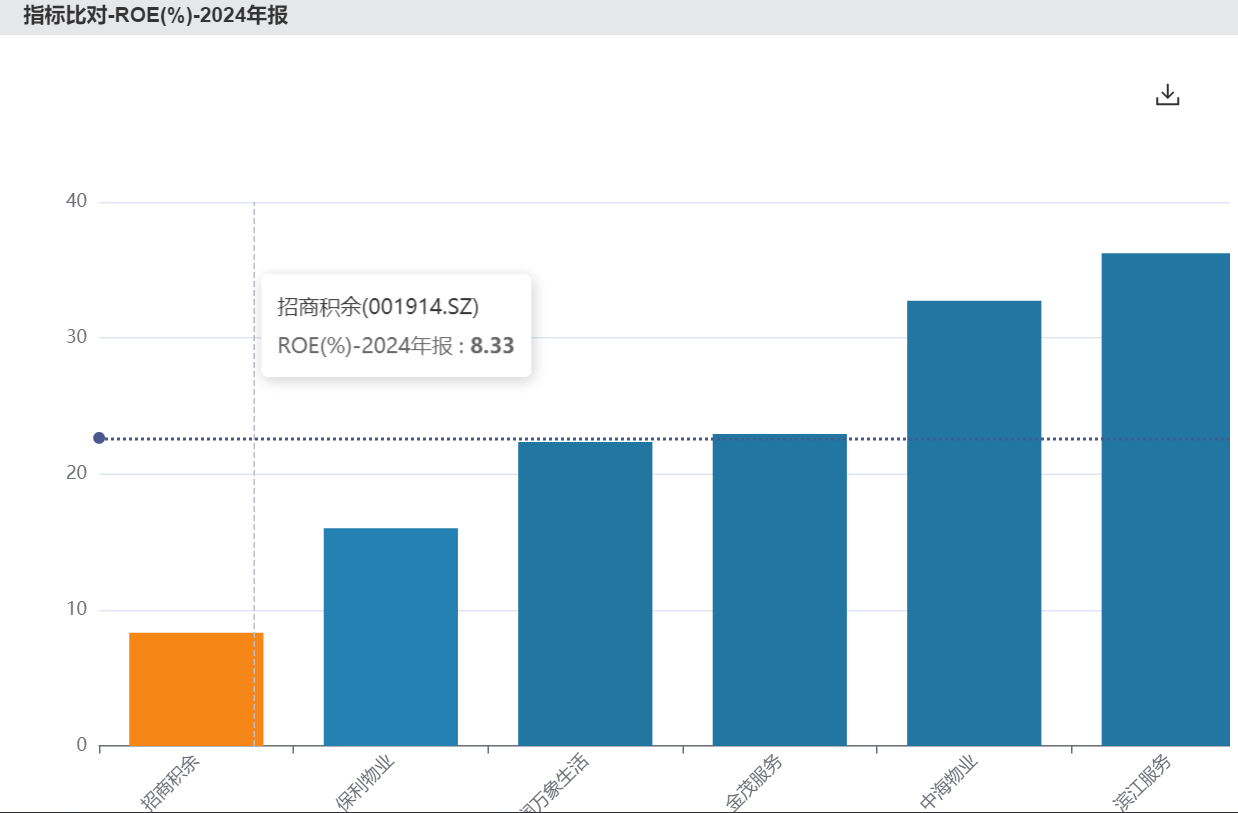Select the 滨江服务 bar
1238x813 pixels.
[x=1165, y=499]
